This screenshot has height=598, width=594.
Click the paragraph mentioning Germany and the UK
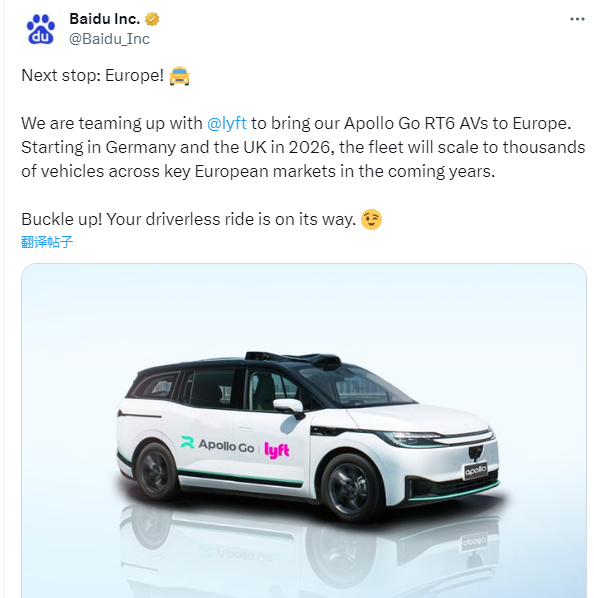click(303, 147)
